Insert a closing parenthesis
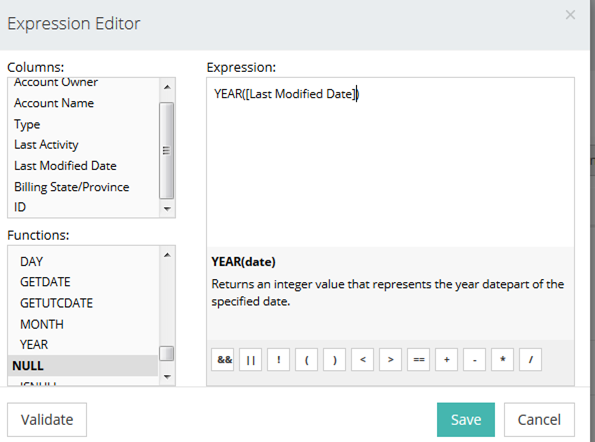Image resolution: width=595 pixels, height=442 pixels. (x=335, y=360)
